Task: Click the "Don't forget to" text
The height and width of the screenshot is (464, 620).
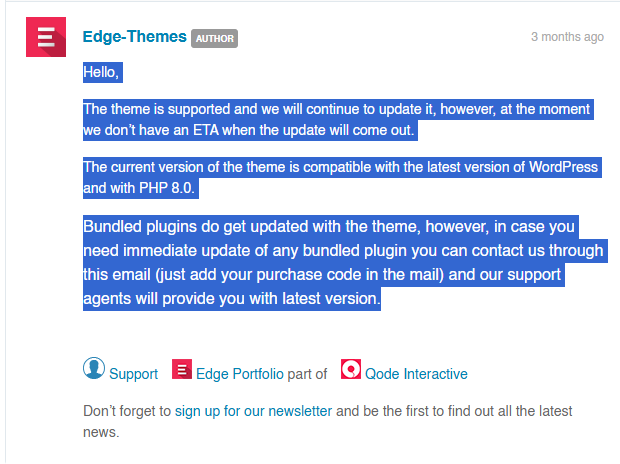Action: coord(127,411)
